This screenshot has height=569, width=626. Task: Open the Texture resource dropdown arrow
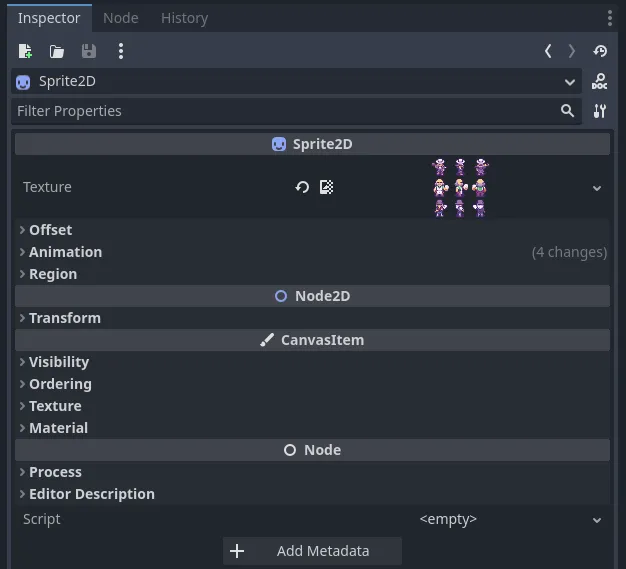[597, 188]
